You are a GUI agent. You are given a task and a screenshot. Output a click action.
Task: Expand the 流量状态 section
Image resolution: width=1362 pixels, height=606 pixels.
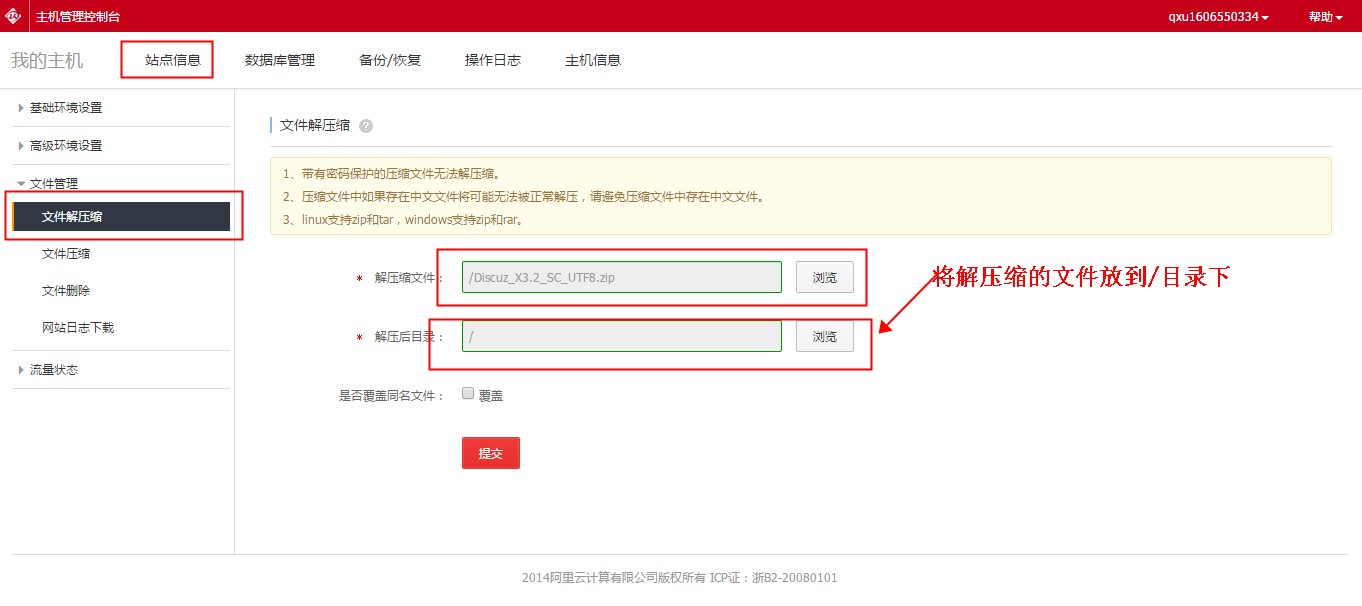(x=53, y=370)
